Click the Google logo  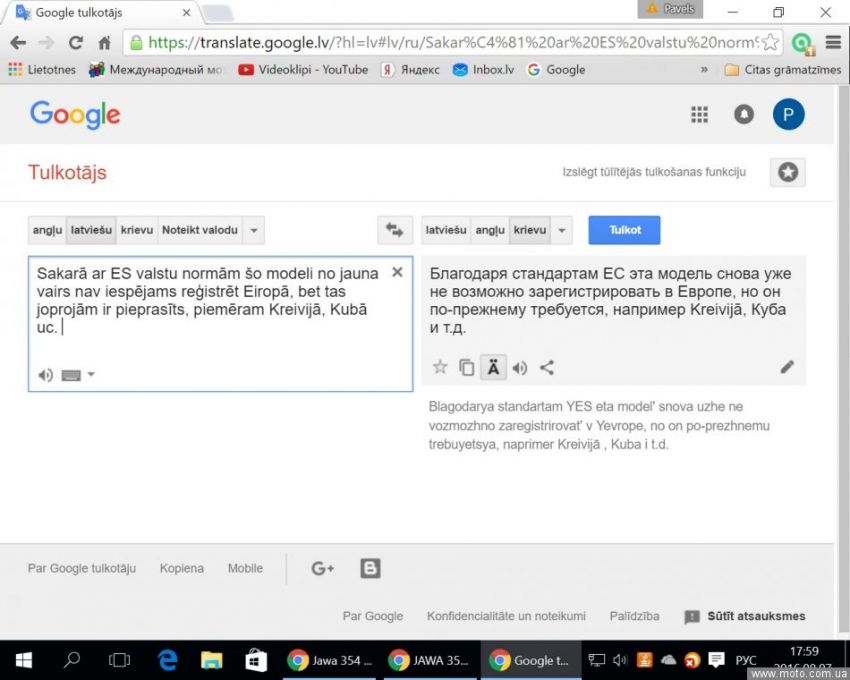[x=75, y=114]
